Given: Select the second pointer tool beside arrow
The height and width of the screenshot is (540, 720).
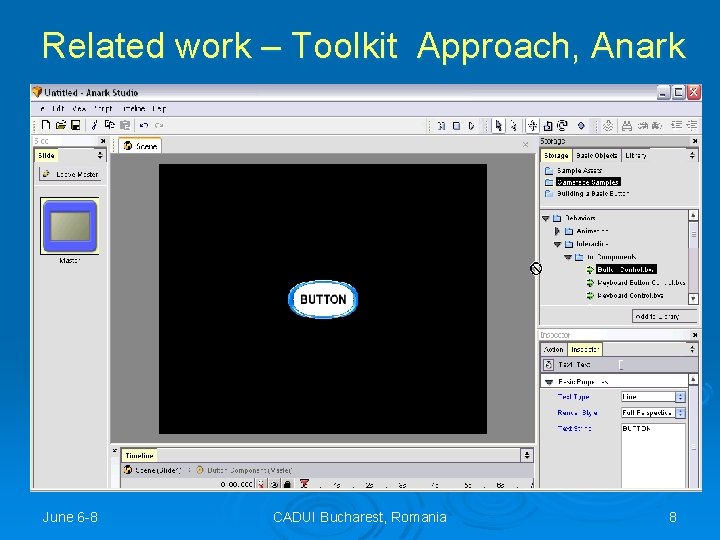Looking at the screenshot, I should pos(513,126).
